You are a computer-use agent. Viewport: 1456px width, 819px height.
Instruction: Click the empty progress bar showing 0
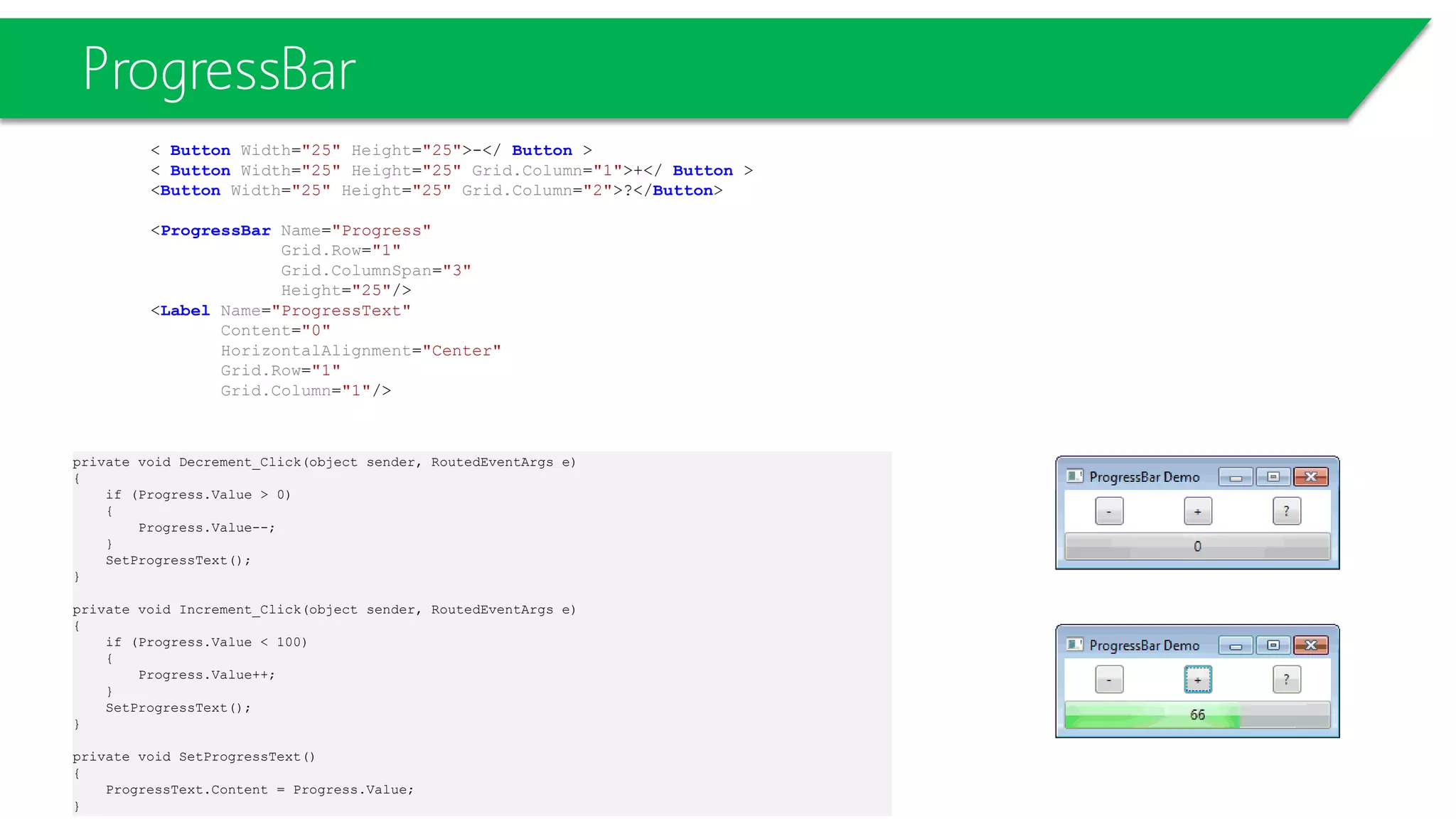1197,547
